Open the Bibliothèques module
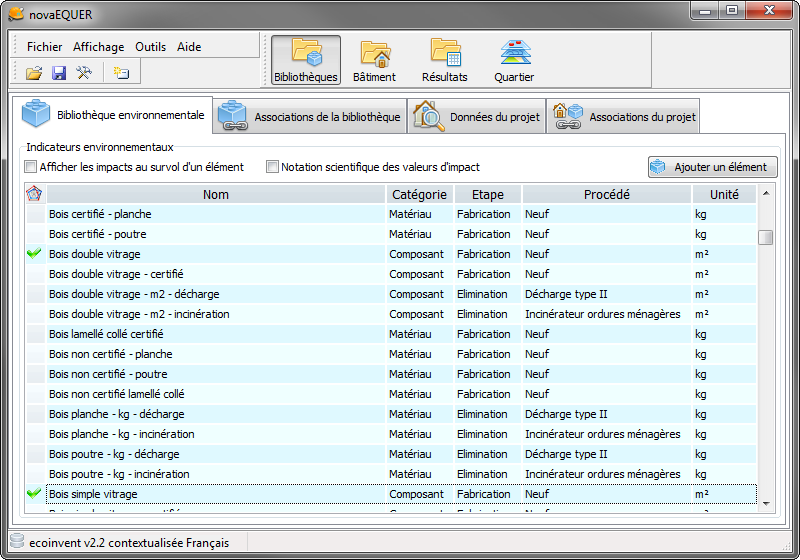 pyautogui.click(x=306, y=60)
